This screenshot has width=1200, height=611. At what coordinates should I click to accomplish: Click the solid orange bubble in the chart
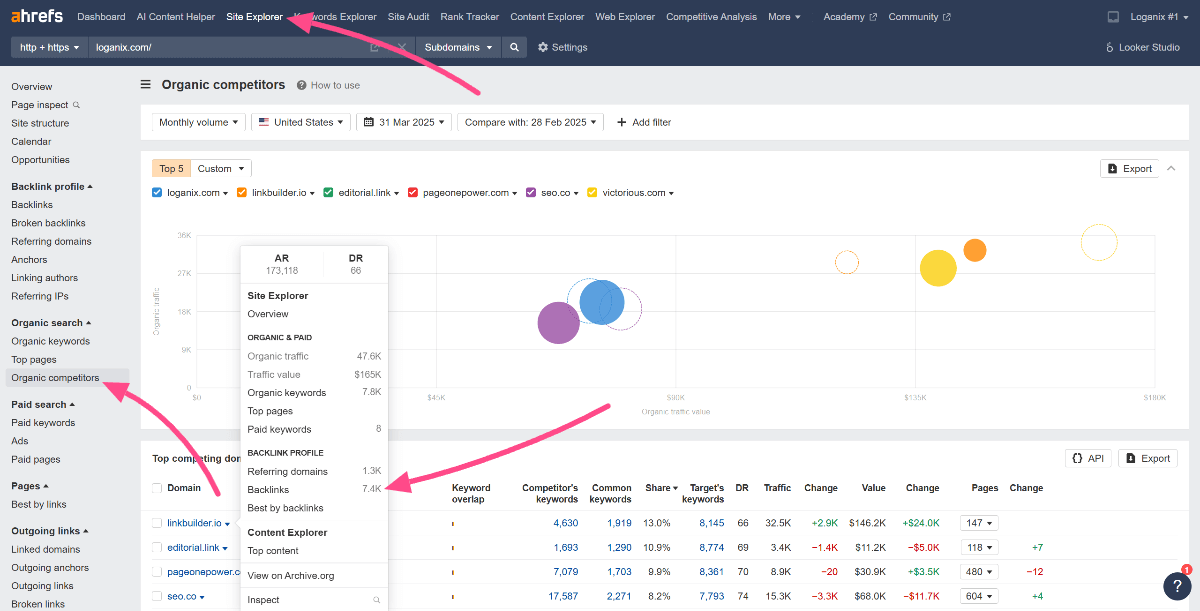[x=975, y=250]
